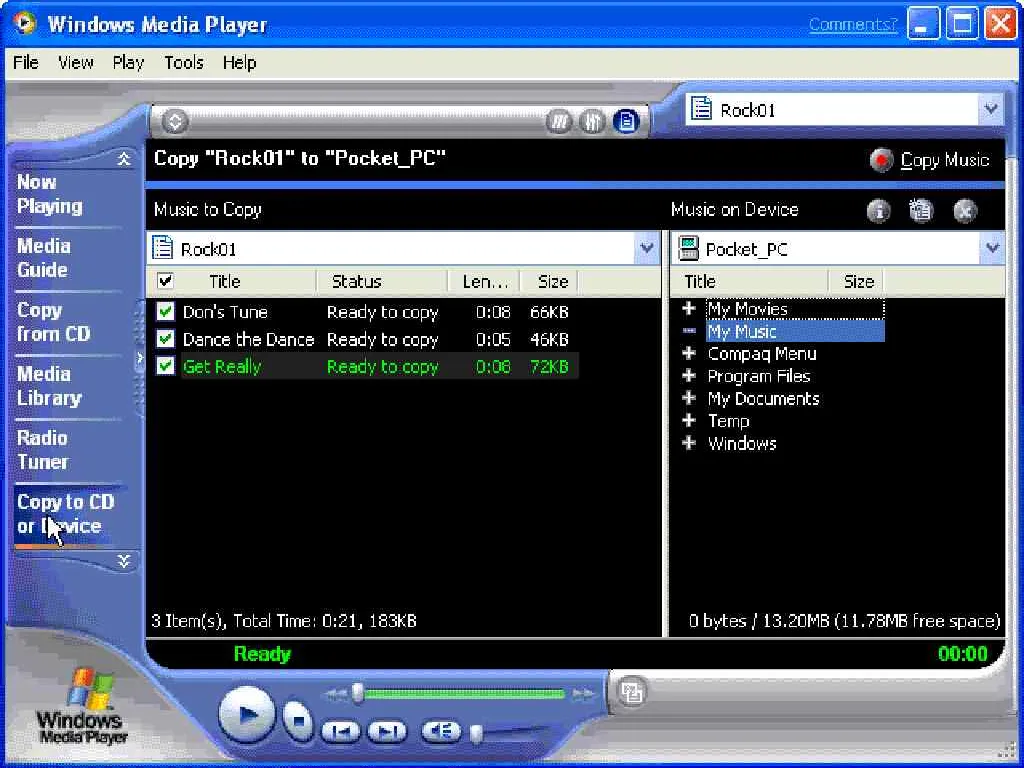
Task: Toggle playlist view button
Action: pyautogui.click(x=626, y=121)
